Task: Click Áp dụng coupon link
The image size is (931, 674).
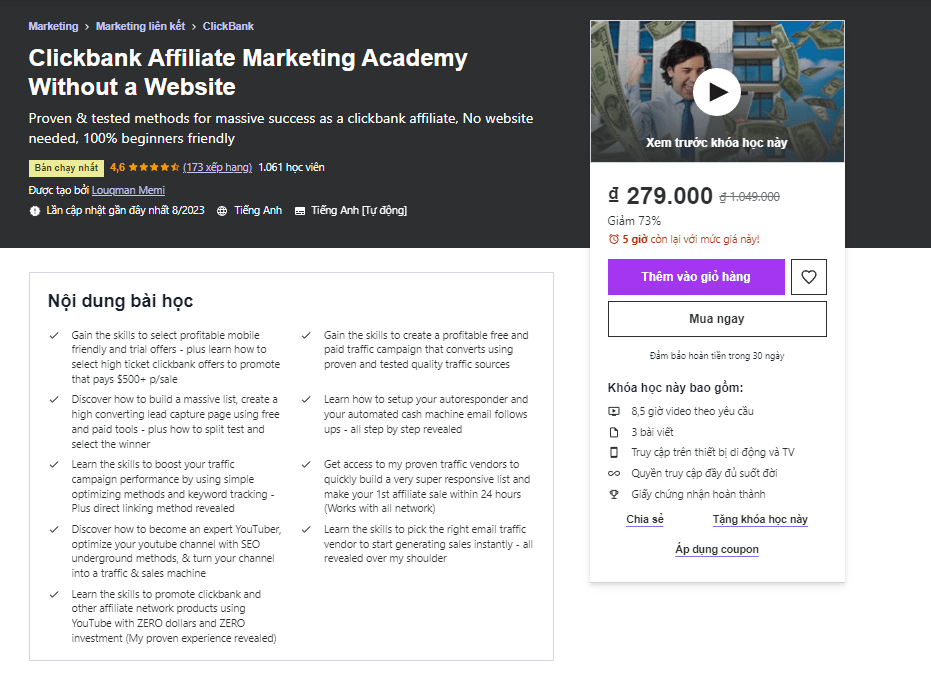Action: click(717, 549)
